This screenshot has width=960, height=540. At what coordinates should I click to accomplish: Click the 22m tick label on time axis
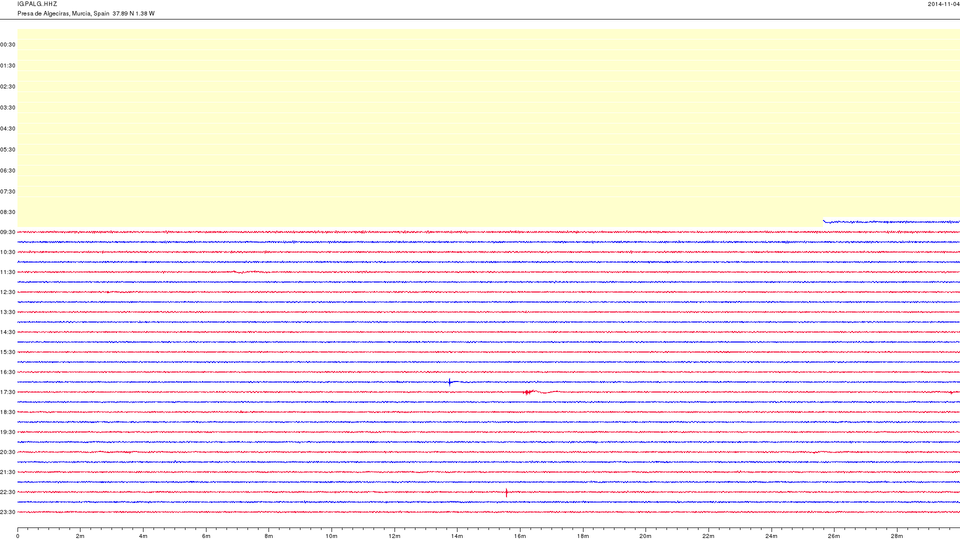click(x=708, y=536)
